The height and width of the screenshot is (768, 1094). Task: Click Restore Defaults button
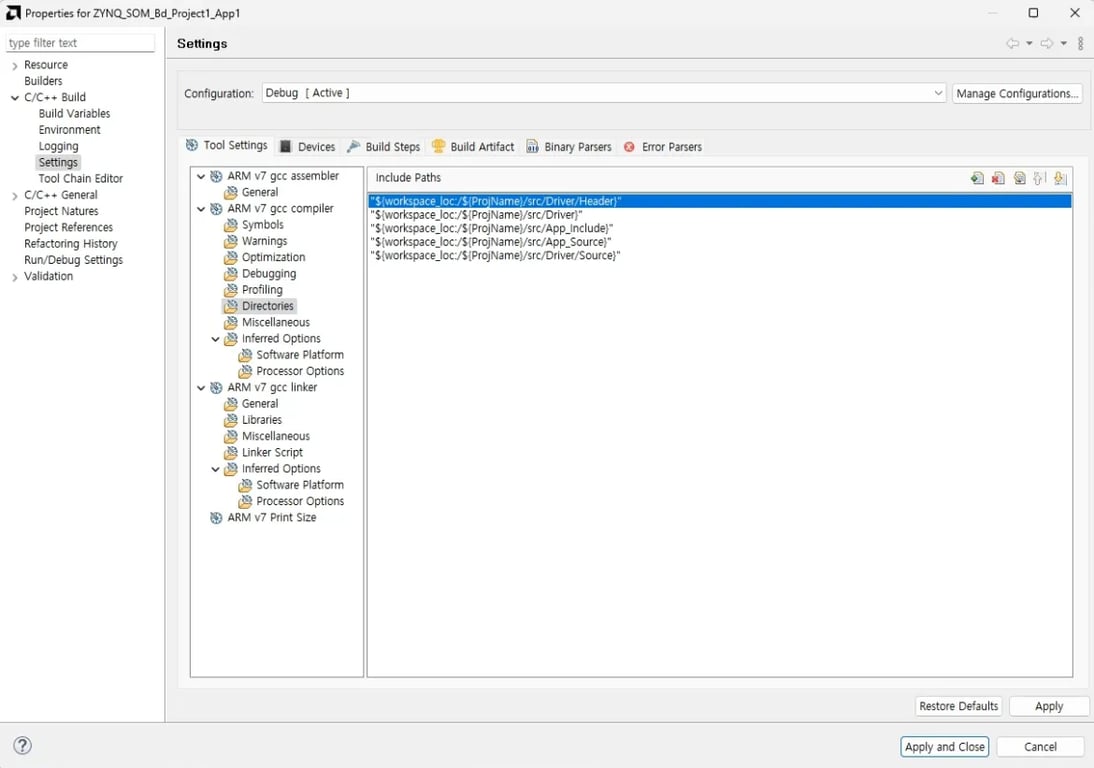coord(959,706)
